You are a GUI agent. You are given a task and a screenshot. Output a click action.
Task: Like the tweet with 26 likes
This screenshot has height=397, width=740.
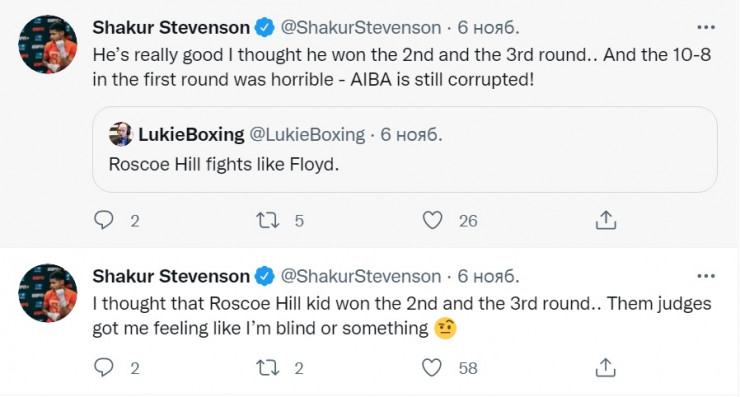[x=432, y=220]
